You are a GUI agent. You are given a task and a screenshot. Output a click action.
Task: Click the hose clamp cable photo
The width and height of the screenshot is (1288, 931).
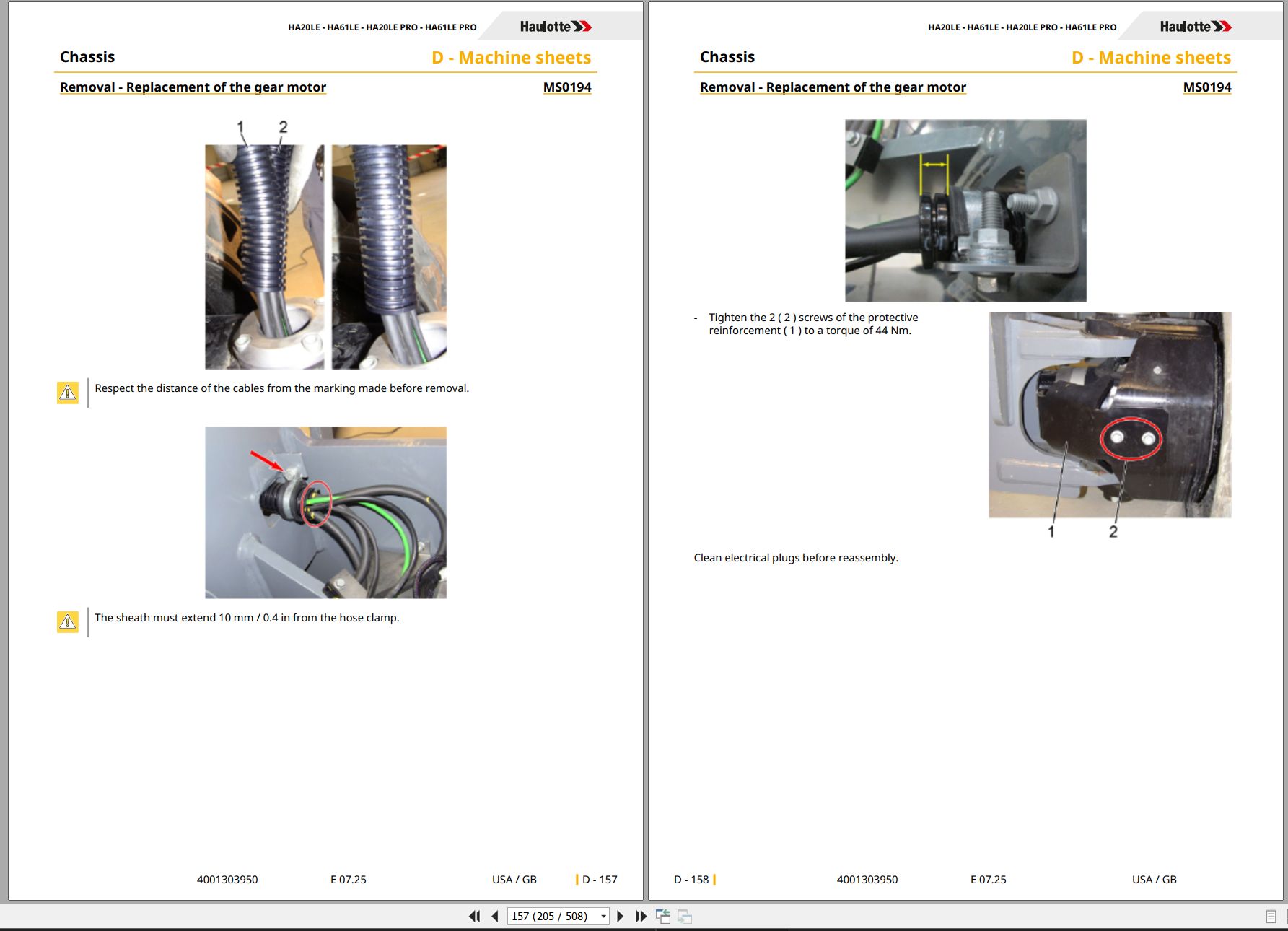click(325, 512)
